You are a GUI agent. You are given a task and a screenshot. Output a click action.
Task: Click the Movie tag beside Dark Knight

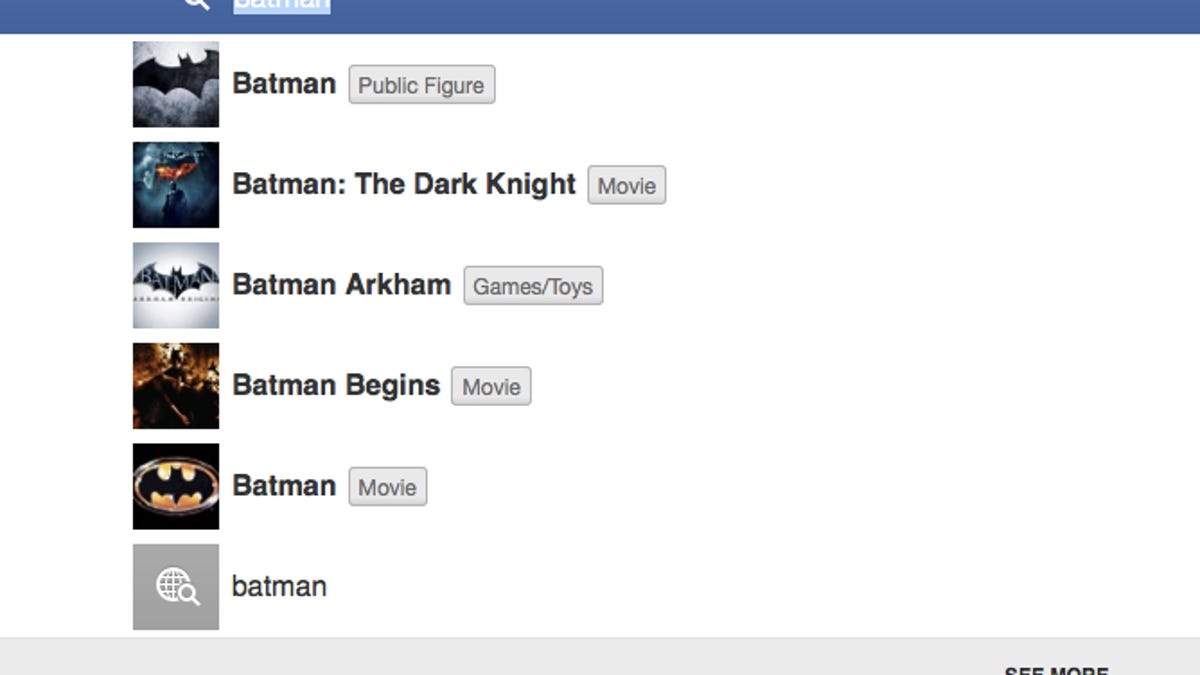[626, 186]
